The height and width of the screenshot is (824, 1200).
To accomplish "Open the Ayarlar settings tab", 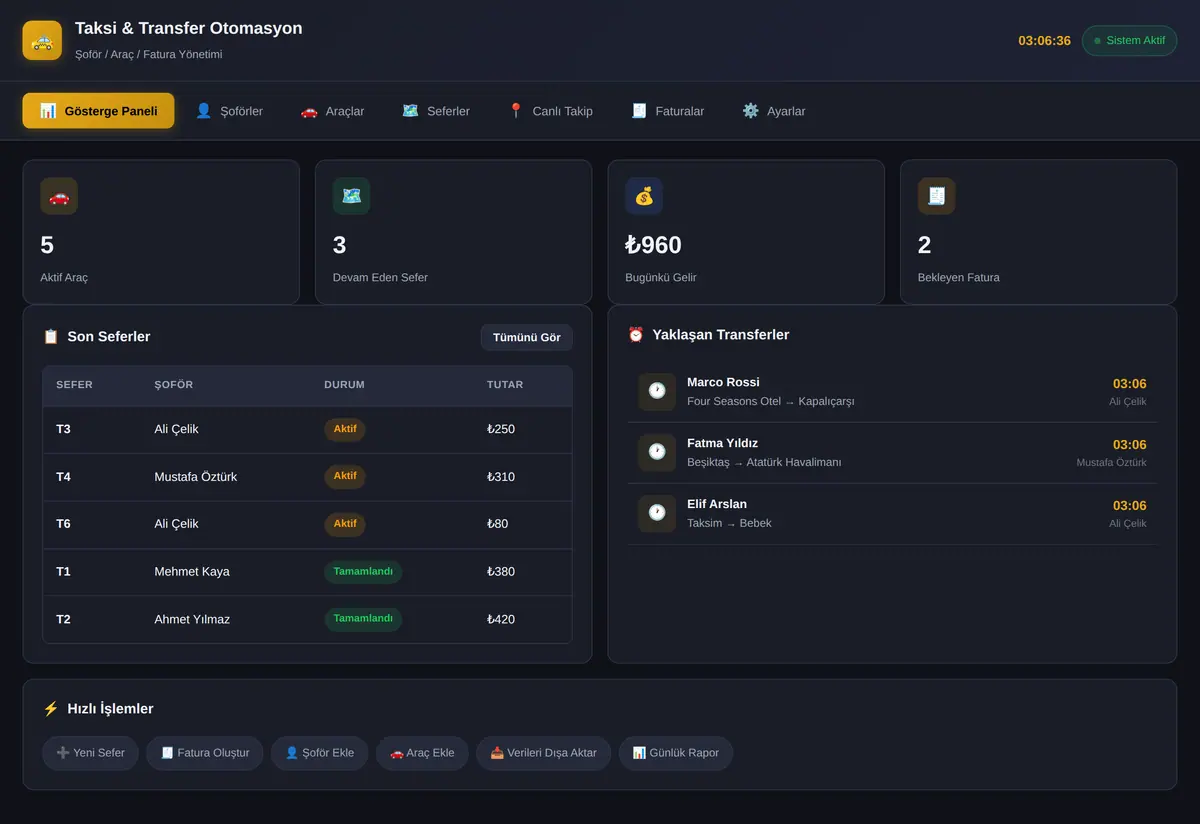I will pos(773,111).
